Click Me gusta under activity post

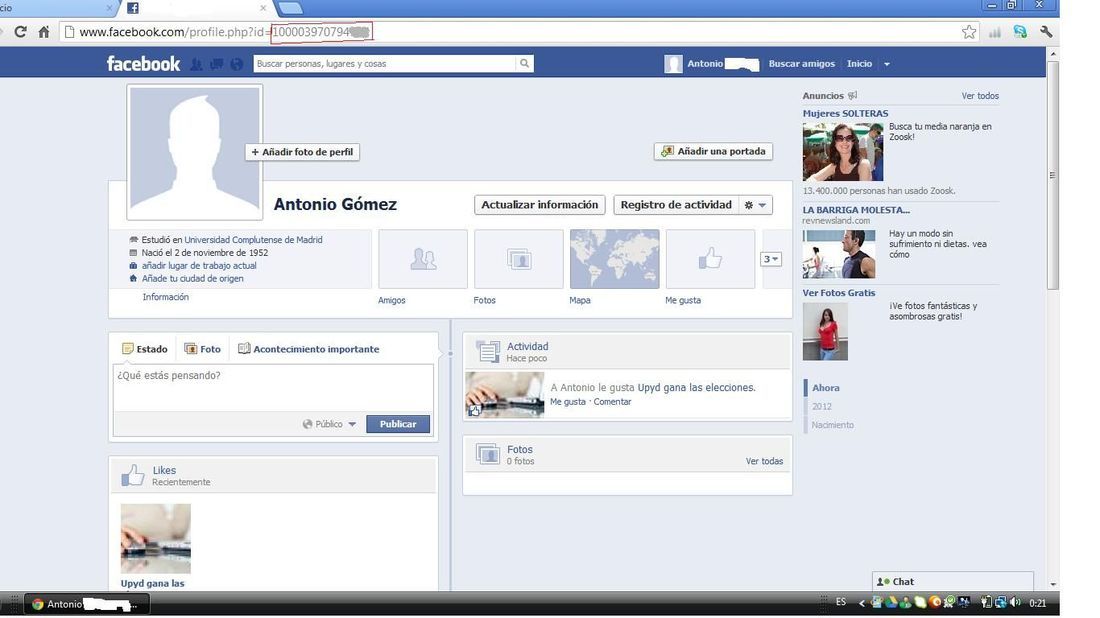(568, 402)
